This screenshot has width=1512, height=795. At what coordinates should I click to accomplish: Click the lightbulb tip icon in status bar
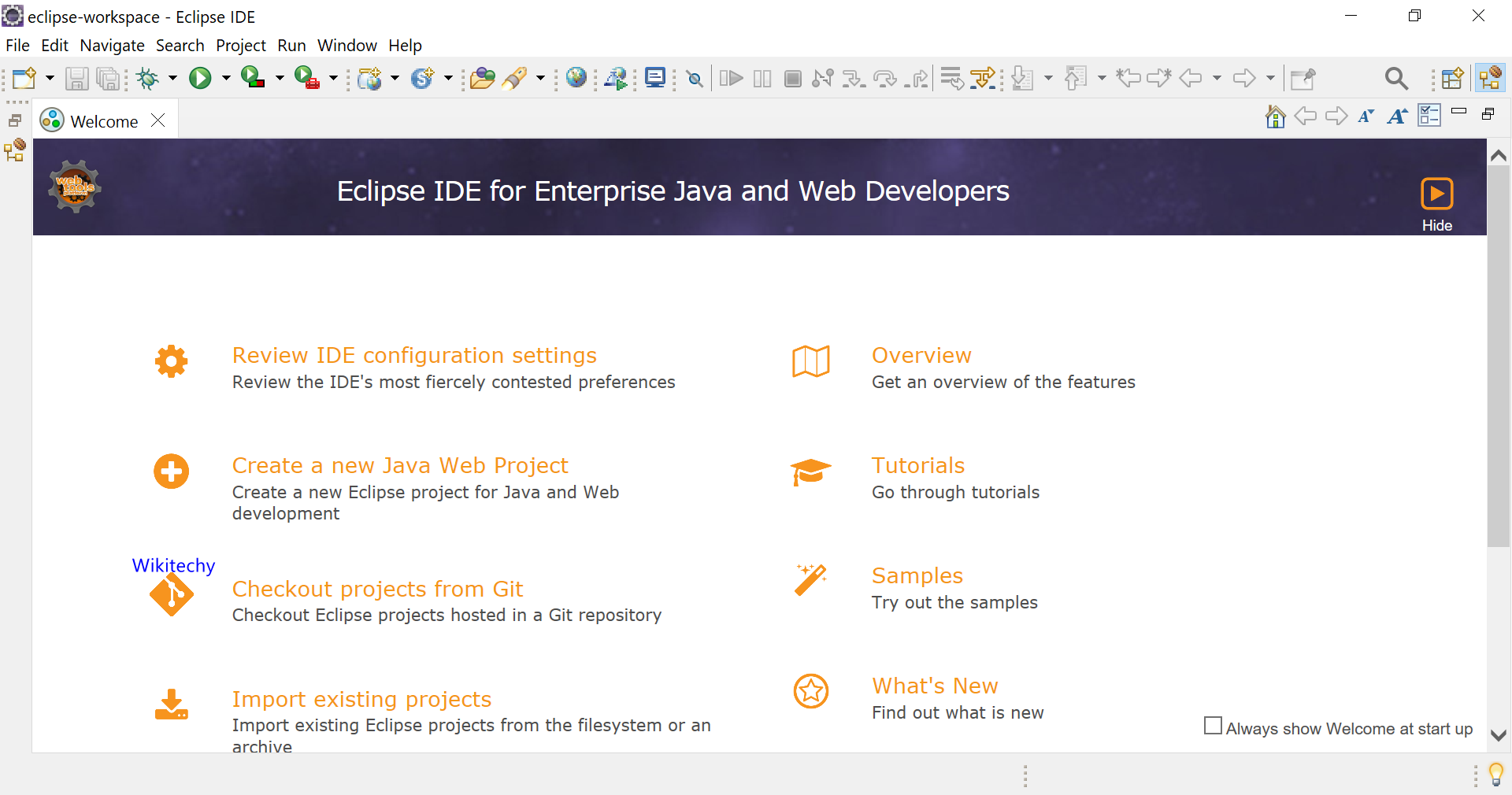[1496, 774]
